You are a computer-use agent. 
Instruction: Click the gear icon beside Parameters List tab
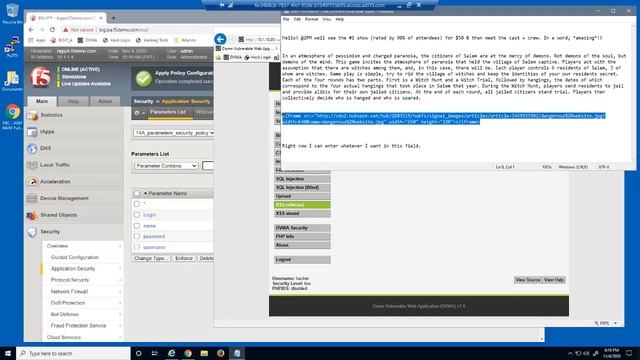[x=137, y=113]
